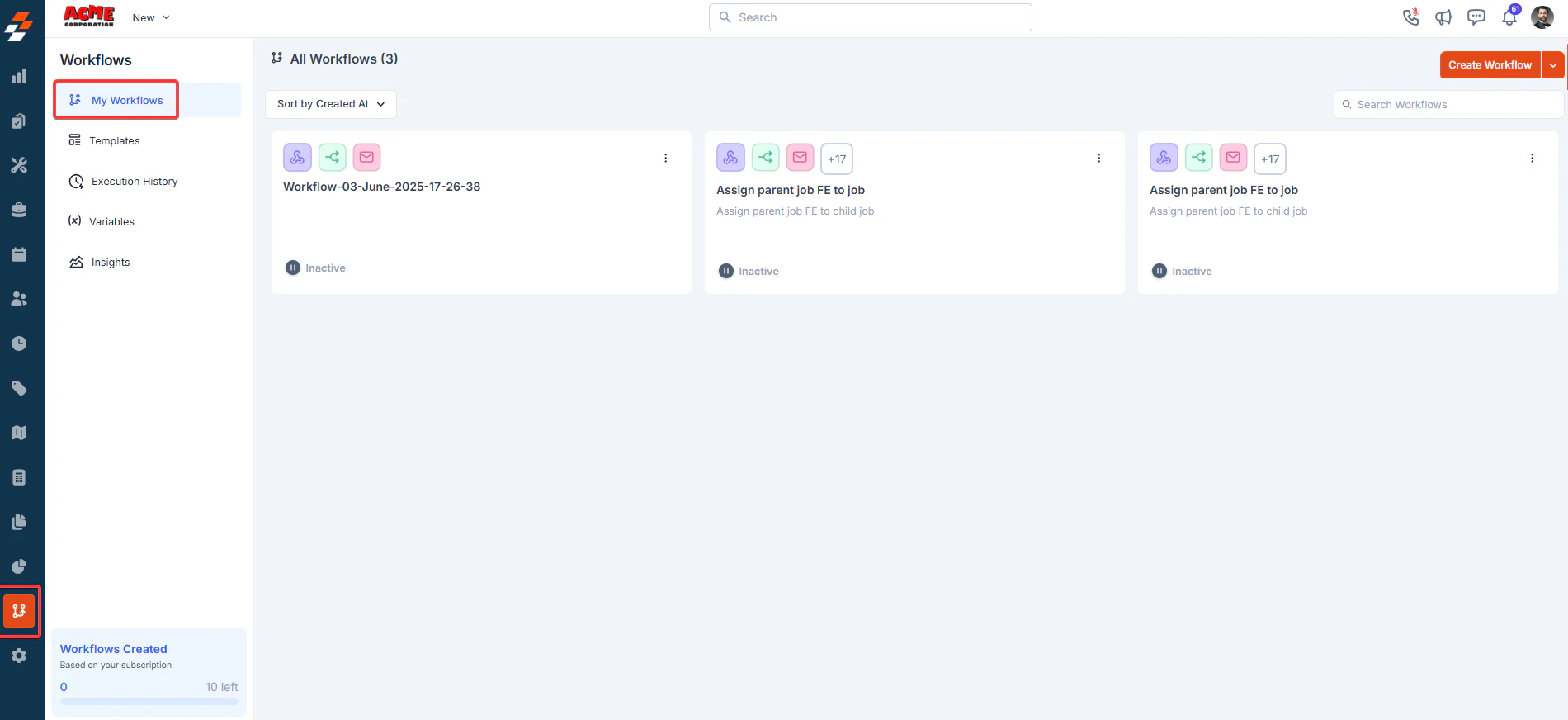The image size is (1568, 720).
Task: Open the notifications bell icon
Action: [x=1509, y=17]
